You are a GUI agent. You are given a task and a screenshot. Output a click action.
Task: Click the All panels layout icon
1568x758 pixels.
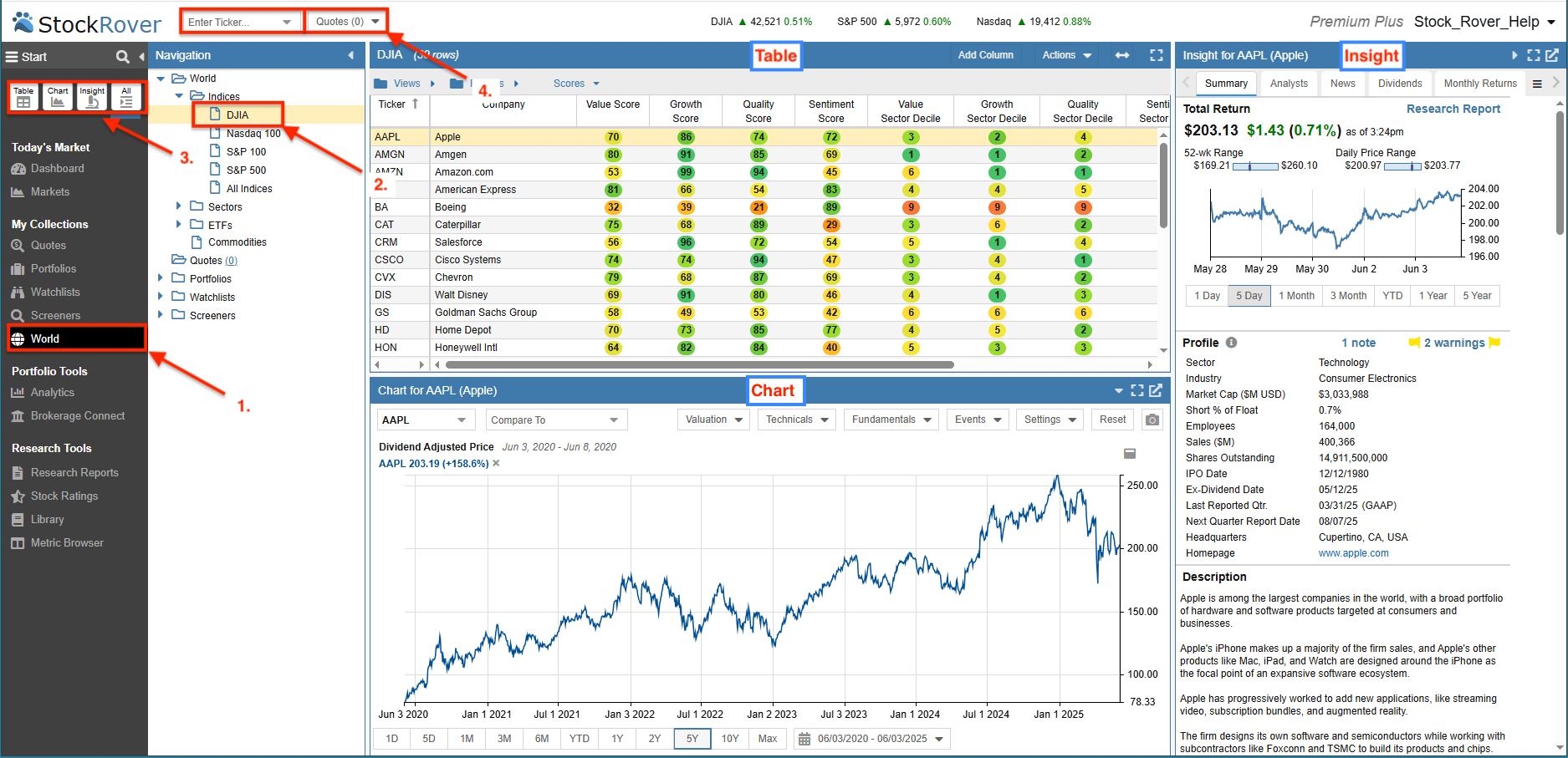coord(126,97)
